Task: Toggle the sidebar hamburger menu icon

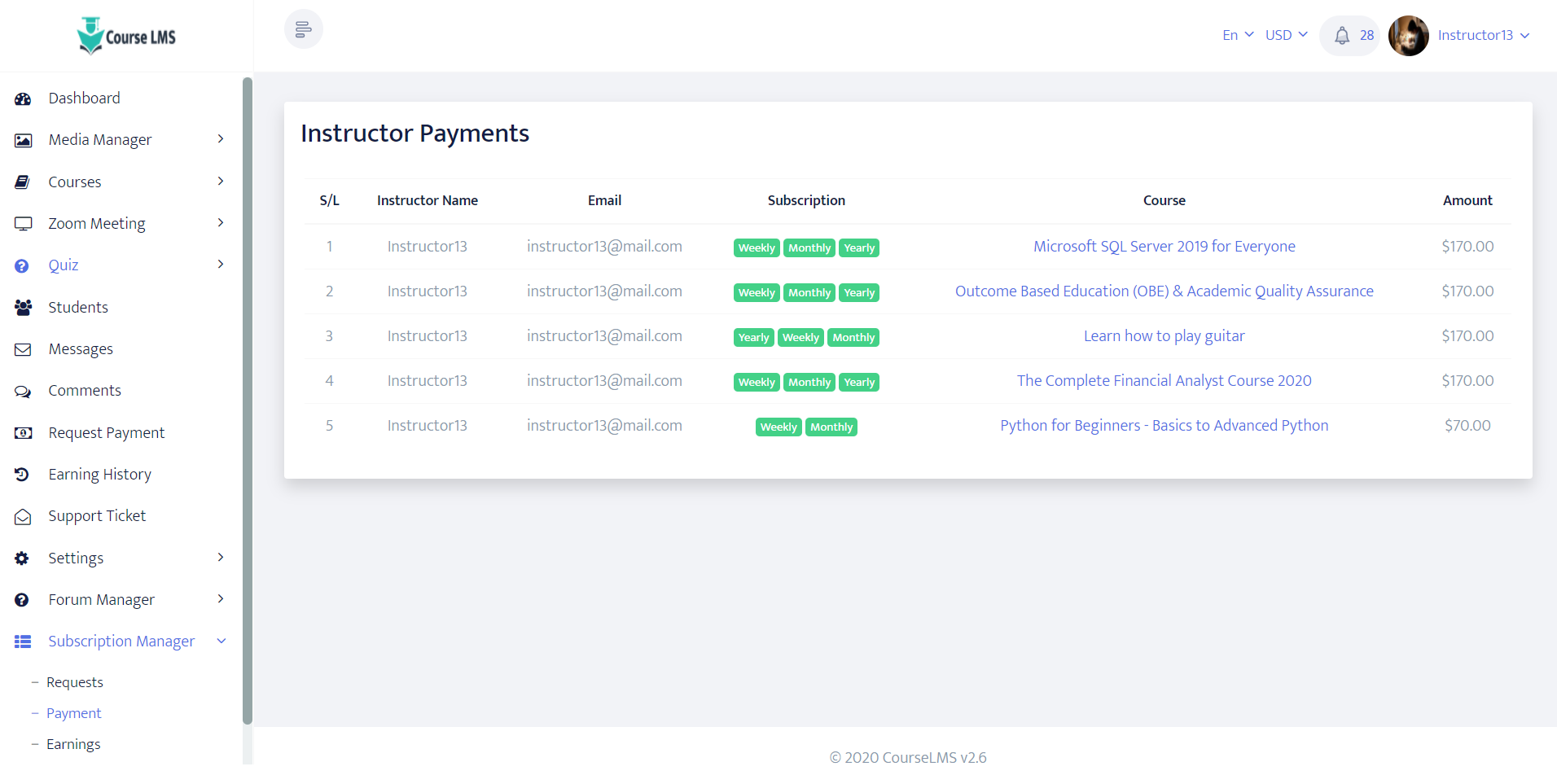Action: coord(304,29)
